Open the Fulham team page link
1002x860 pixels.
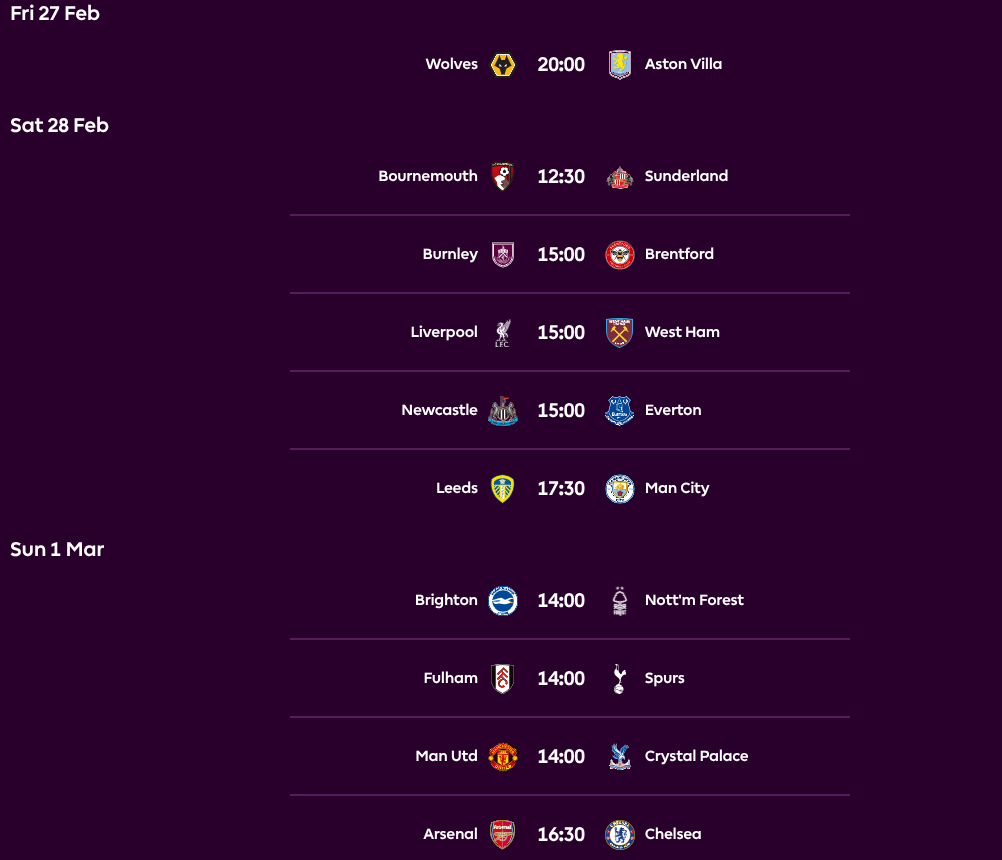pos(450,677)
